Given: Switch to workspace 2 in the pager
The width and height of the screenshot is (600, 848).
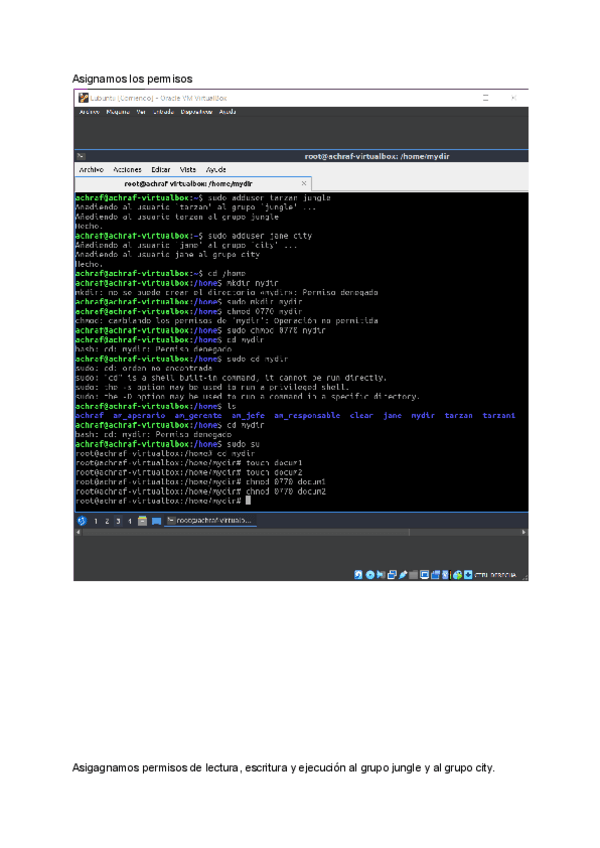Looking at the screenshot, I should pyautogui.click(x=106, y=521).
